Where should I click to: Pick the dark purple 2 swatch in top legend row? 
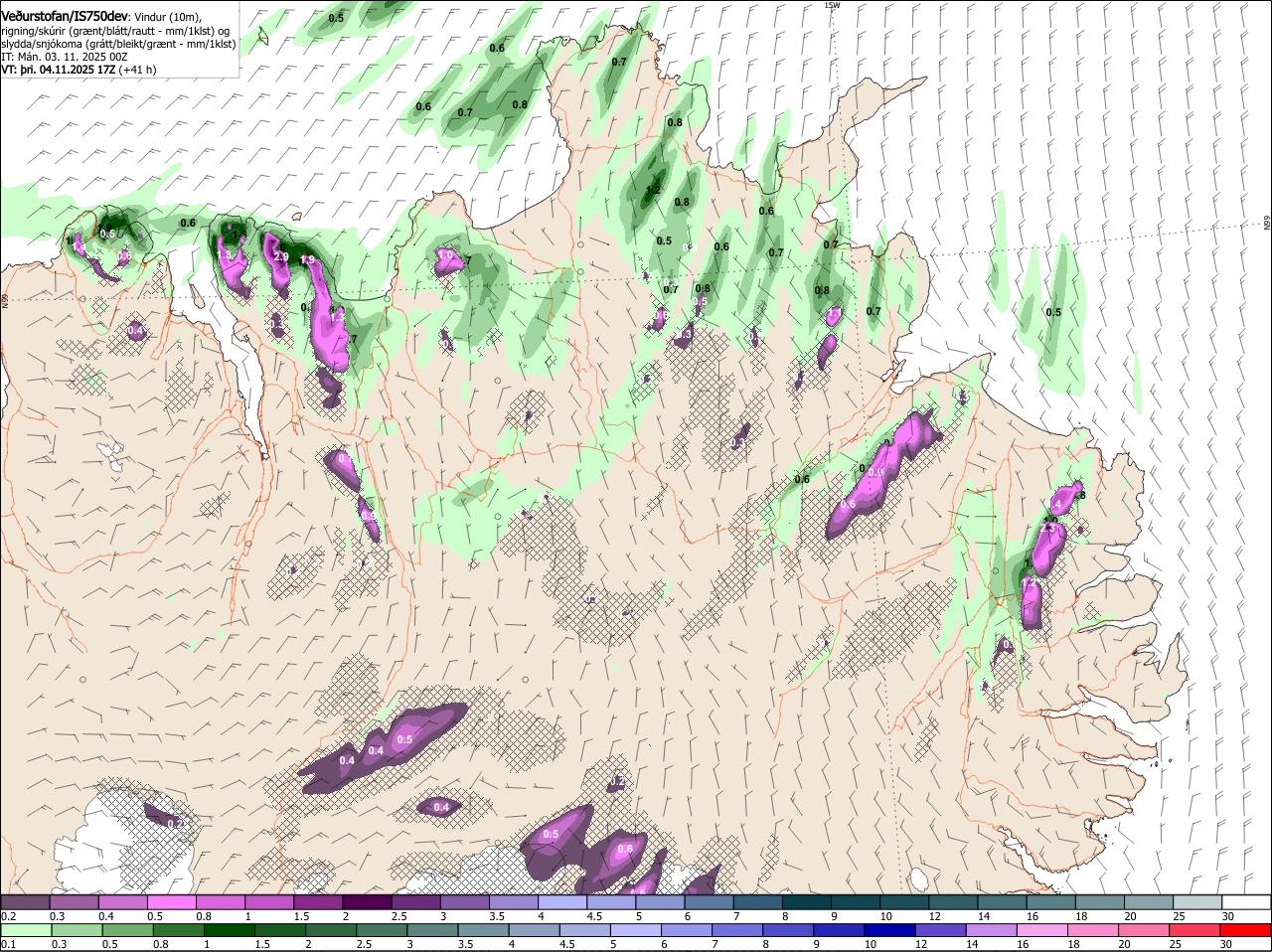point(365,901)
